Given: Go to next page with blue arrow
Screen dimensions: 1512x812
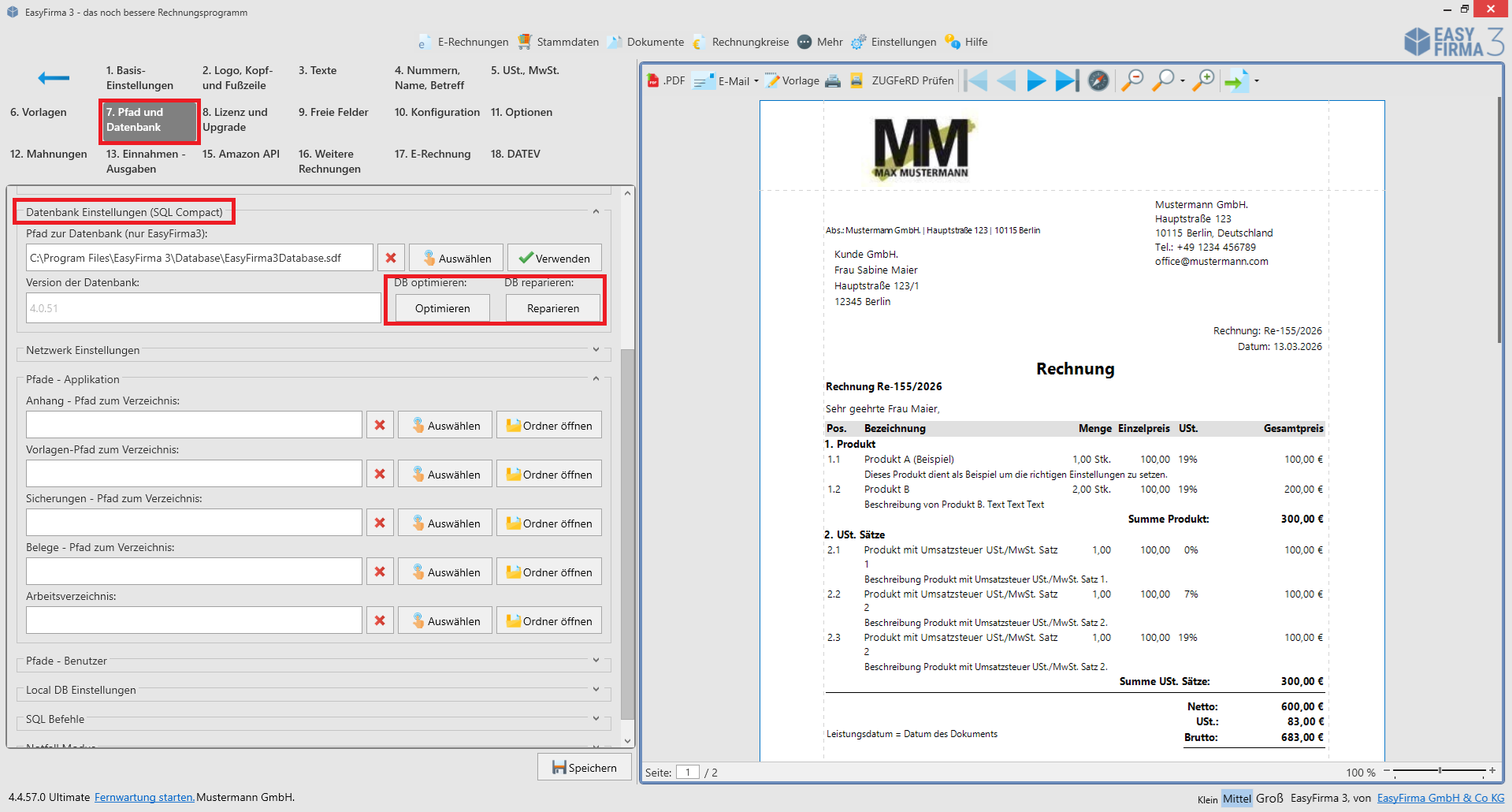Looking at the screenshot, I should pyautogui.click(x=1036, y=80).
